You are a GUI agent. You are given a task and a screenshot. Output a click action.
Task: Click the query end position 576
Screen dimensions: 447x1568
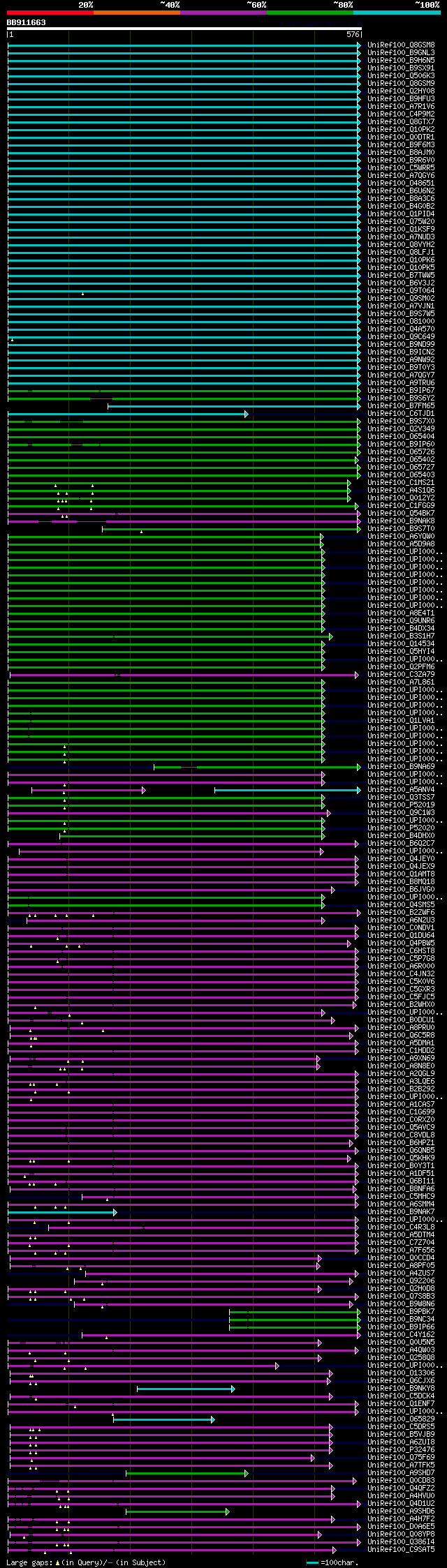(x=353, y=34)
